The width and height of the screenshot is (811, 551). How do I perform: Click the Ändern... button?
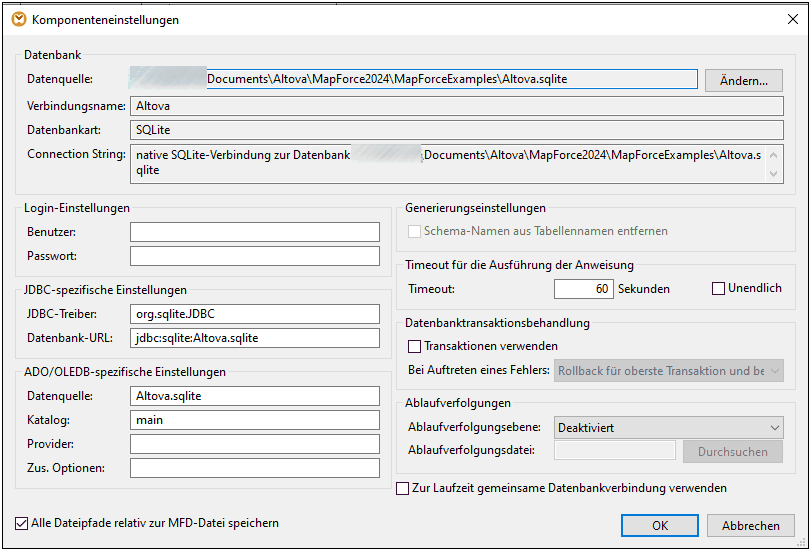pyautogui.click(x=743, y=81)
